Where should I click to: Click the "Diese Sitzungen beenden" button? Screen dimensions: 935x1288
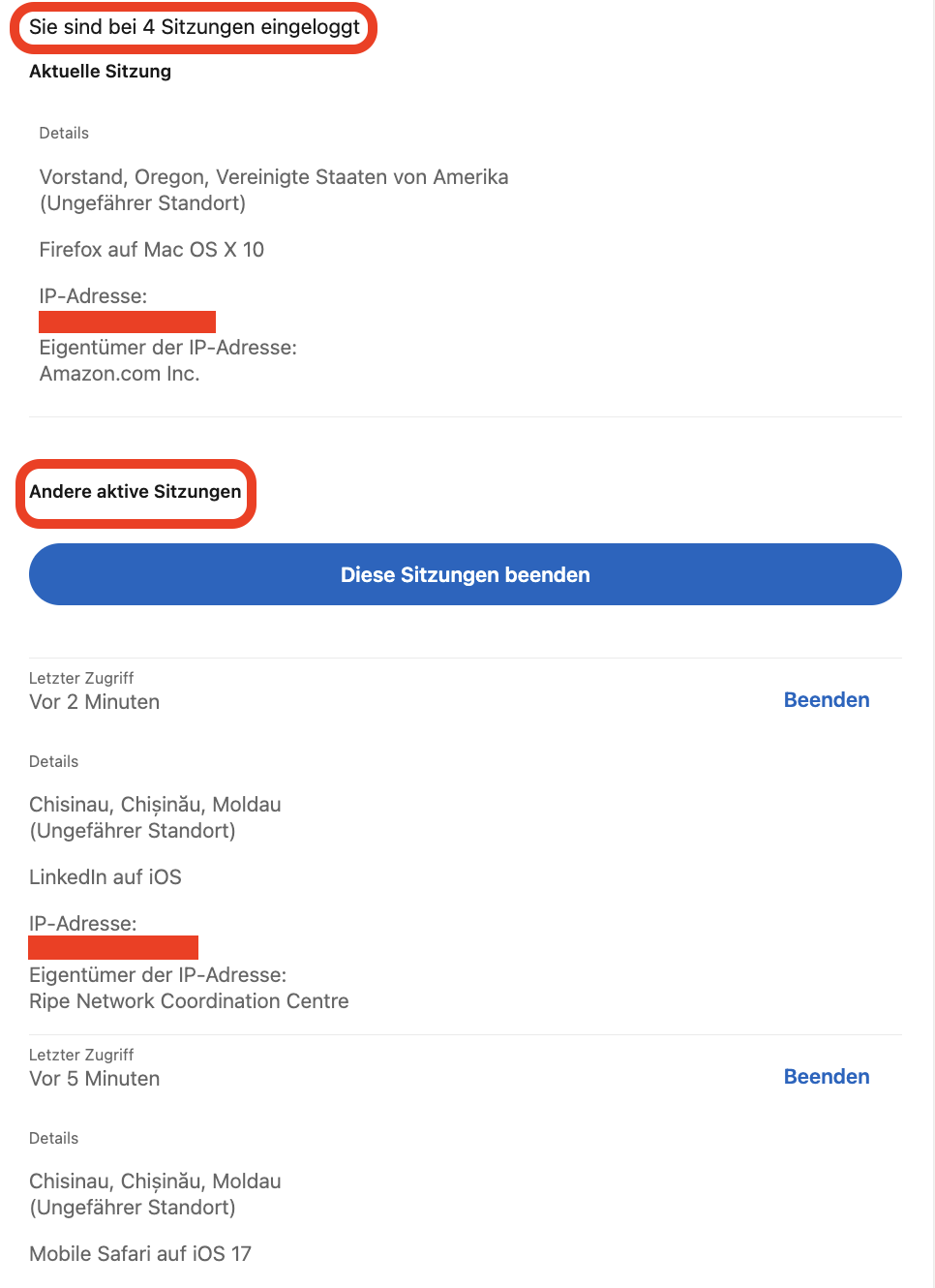pyautogui.click(x=465, y=574)
